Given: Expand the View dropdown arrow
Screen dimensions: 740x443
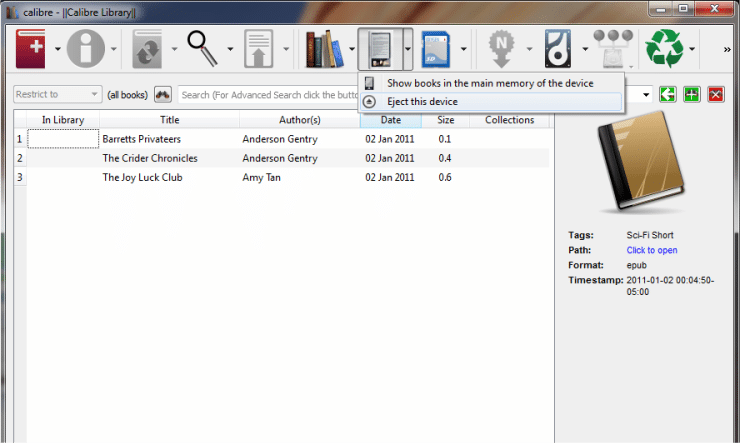Looking at the screenshot, I should click(x=230, y=49).
